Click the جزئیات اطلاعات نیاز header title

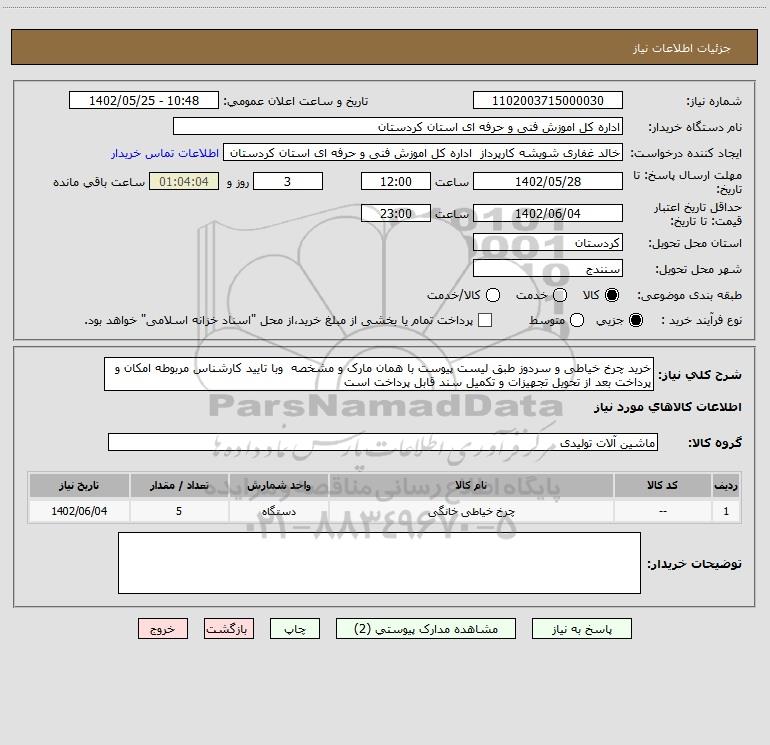tap(682, 48)
